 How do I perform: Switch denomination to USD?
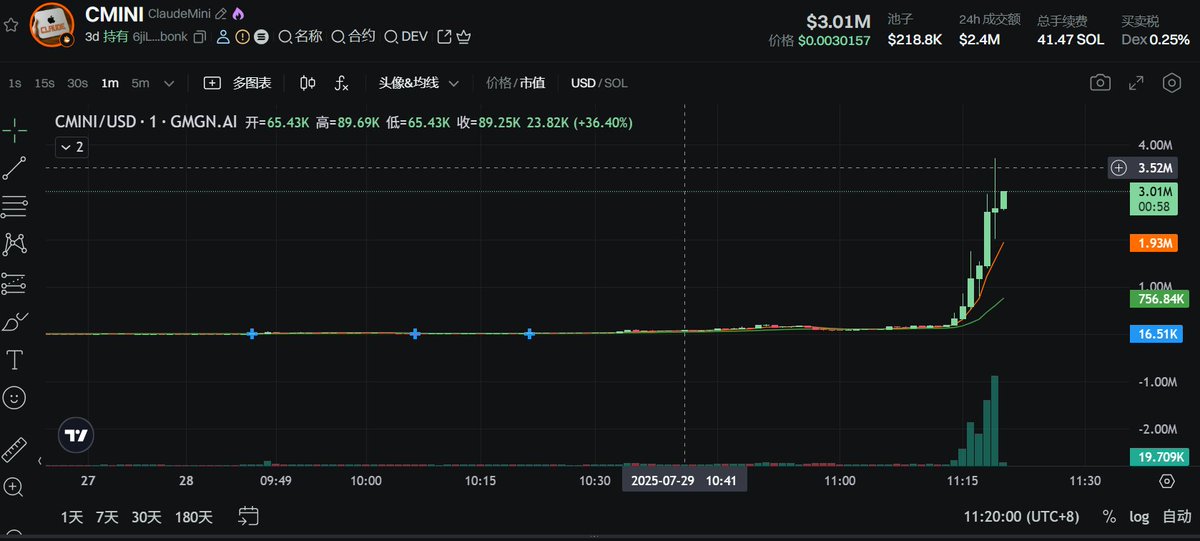(x=583, y=83)
